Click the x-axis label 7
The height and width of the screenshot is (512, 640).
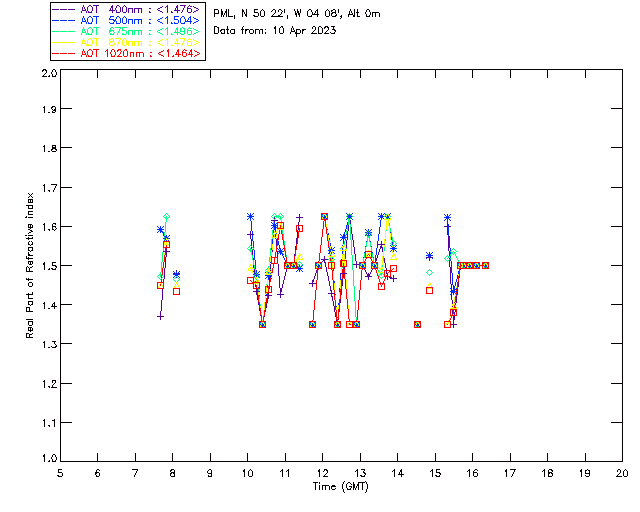click(x=135, y=473)
